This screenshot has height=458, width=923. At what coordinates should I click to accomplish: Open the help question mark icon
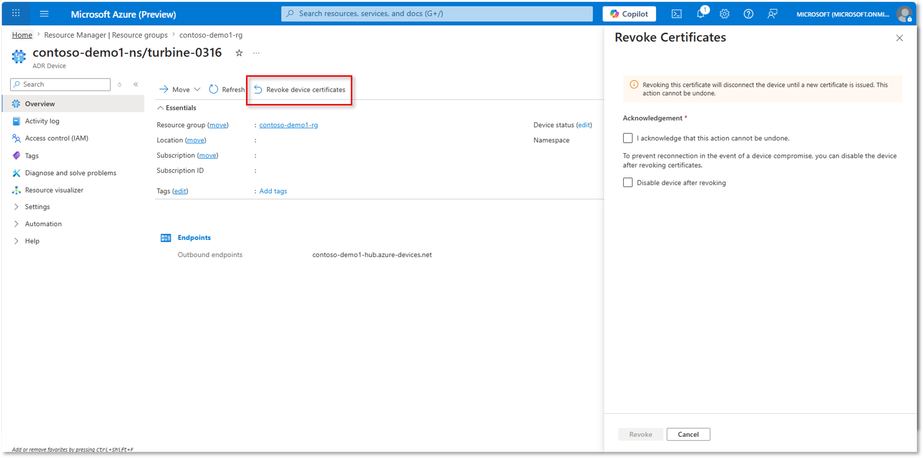[748, 14]
